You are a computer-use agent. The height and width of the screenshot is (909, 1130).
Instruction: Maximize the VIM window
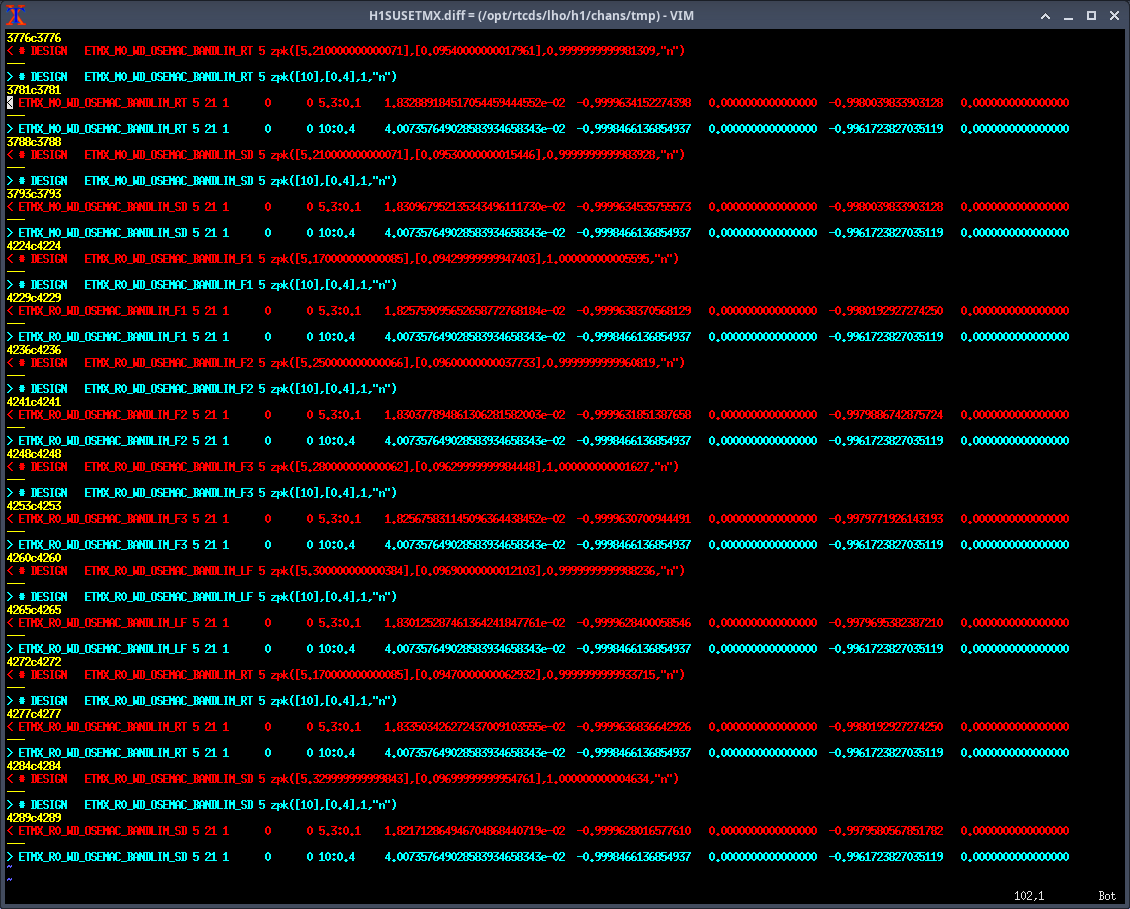[x=1091, y=15]
